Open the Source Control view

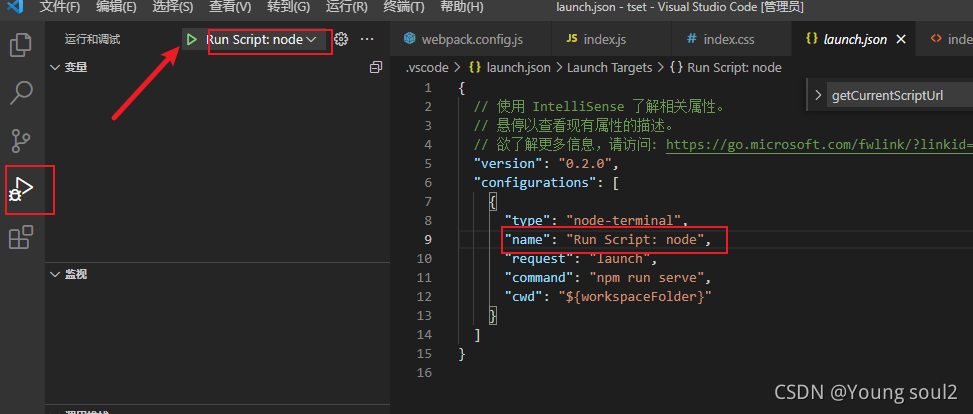click(22, 141)
